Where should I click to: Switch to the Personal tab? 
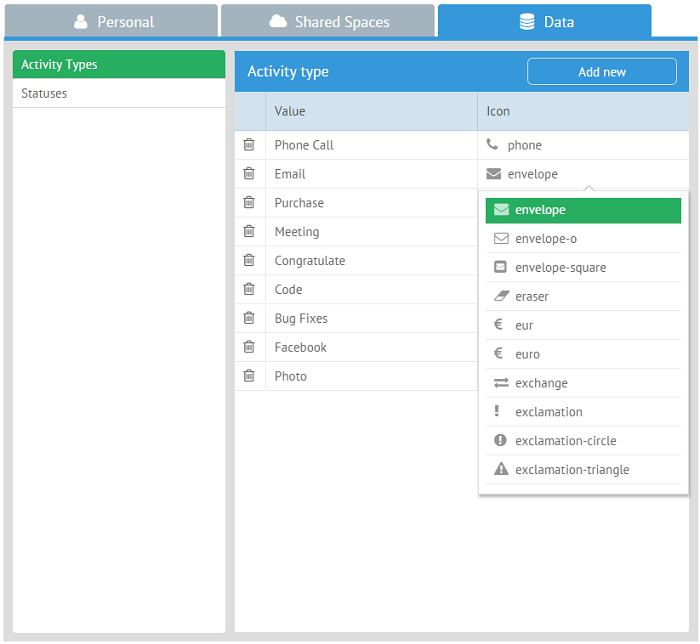click(111, 21)
